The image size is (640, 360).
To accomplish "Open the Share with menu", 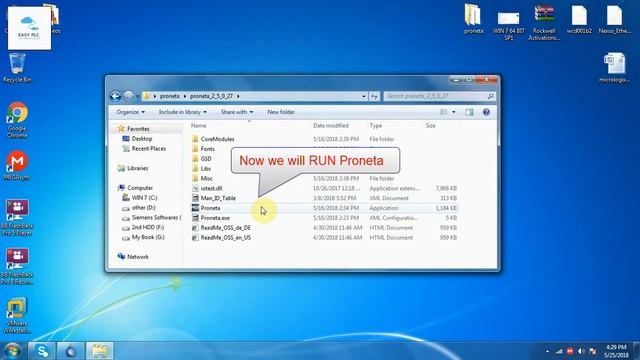I will (237, 112).
